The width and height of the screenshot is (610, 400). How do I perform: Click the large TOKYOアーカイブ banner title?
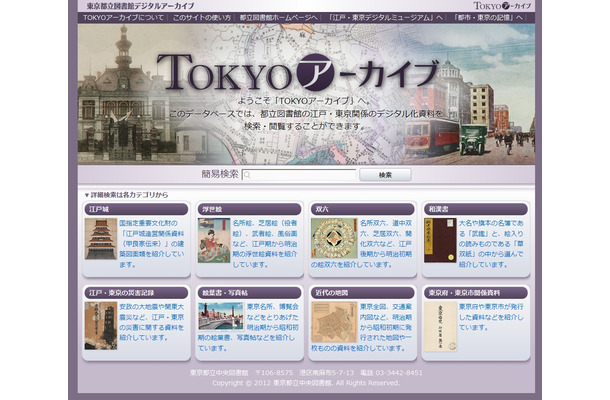tap(297, 73)
